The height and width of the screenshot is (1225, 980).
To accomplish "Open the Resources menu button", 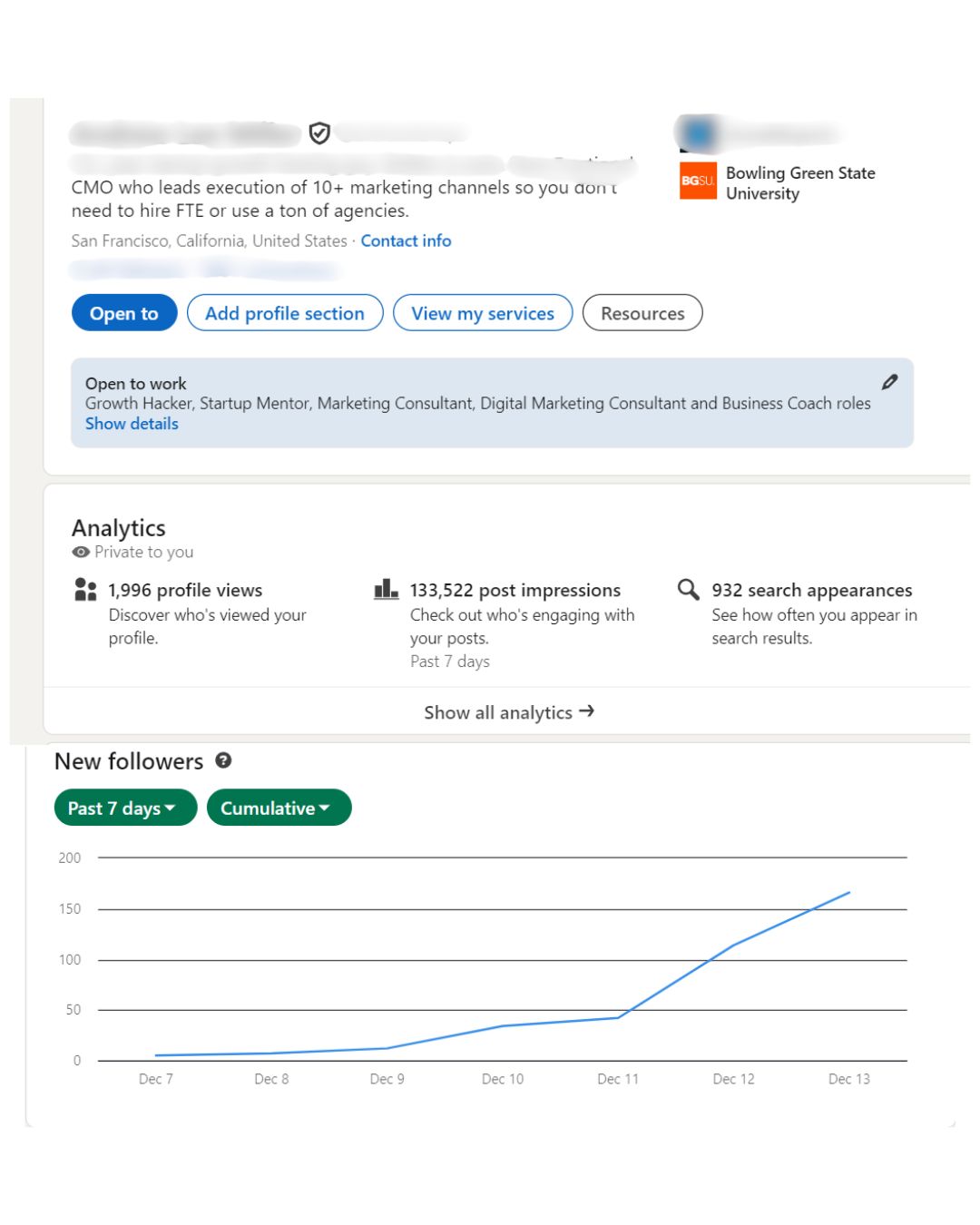I will [x=642, y=313].
